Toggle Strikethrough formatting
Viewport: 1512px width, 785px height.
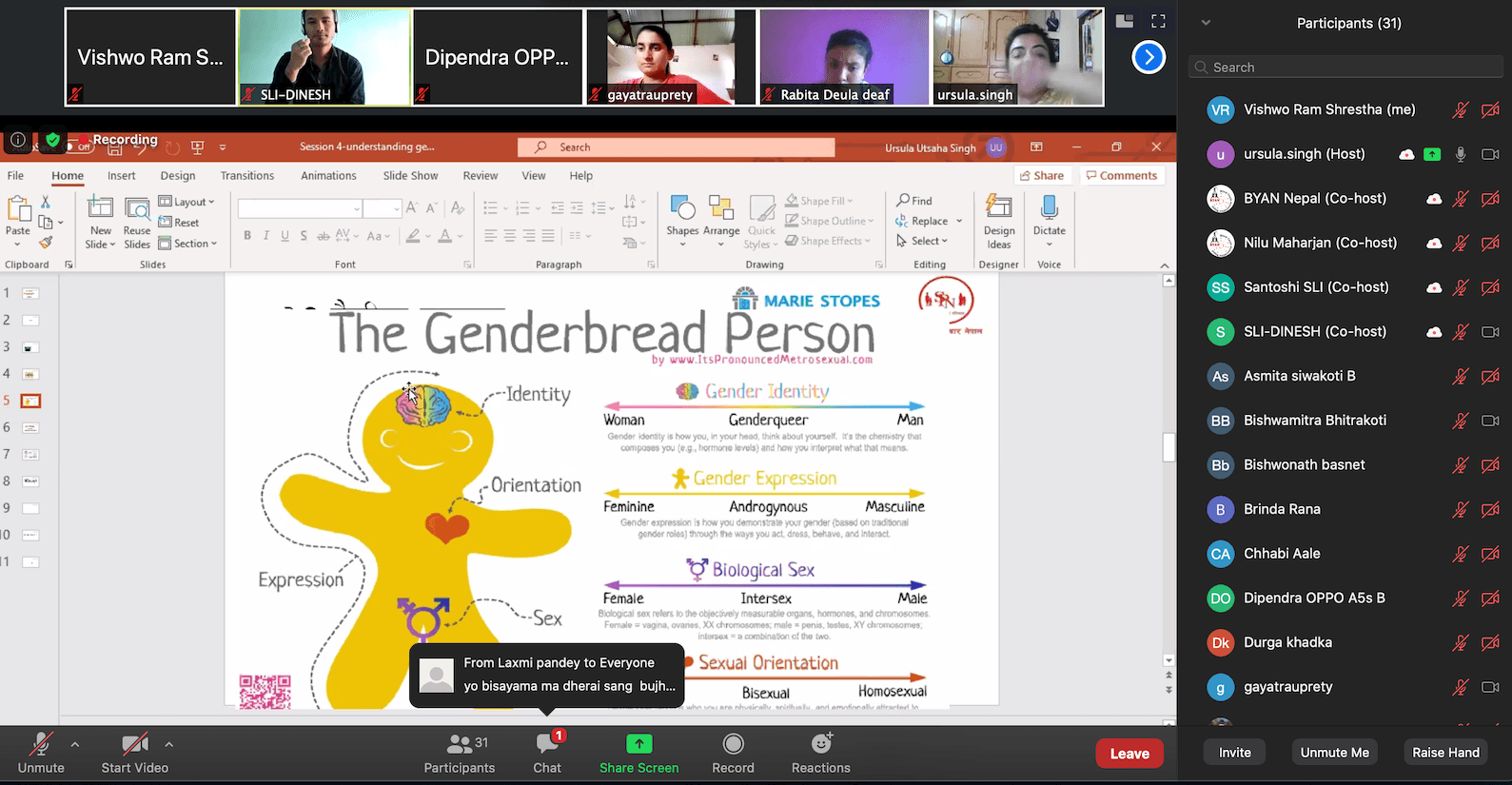[x=324, y=236]
